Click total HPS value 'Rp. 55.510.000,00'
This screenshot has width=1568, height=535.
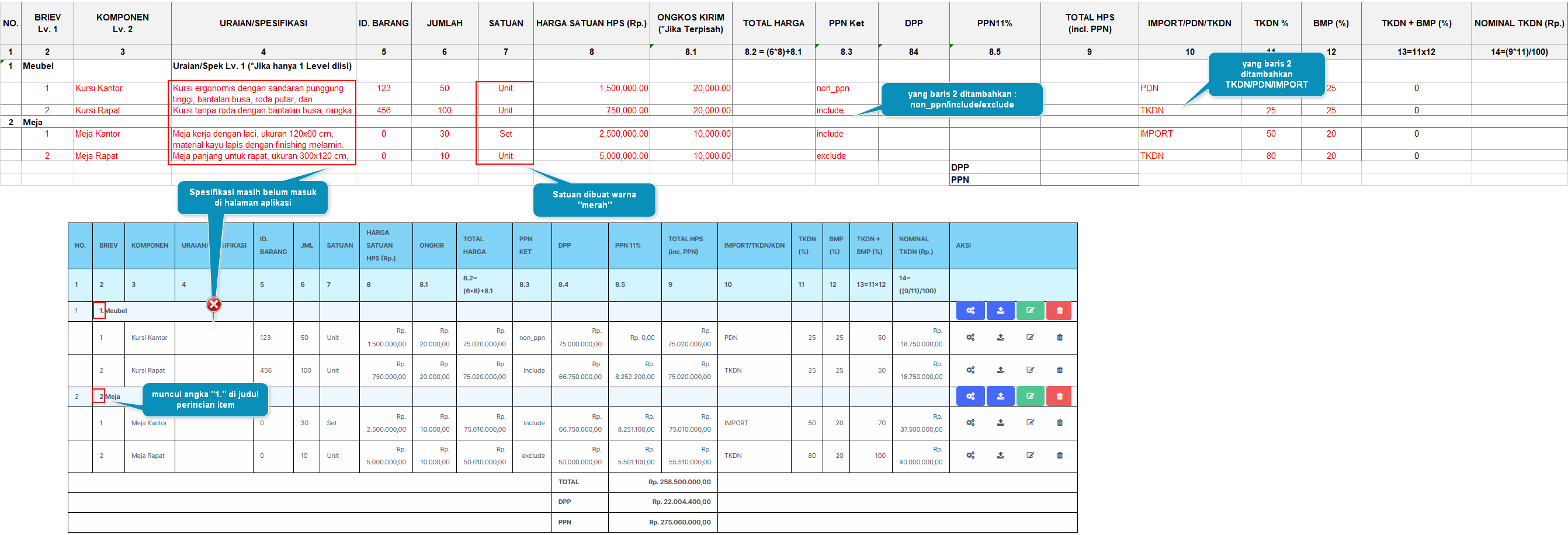(690, 456)
